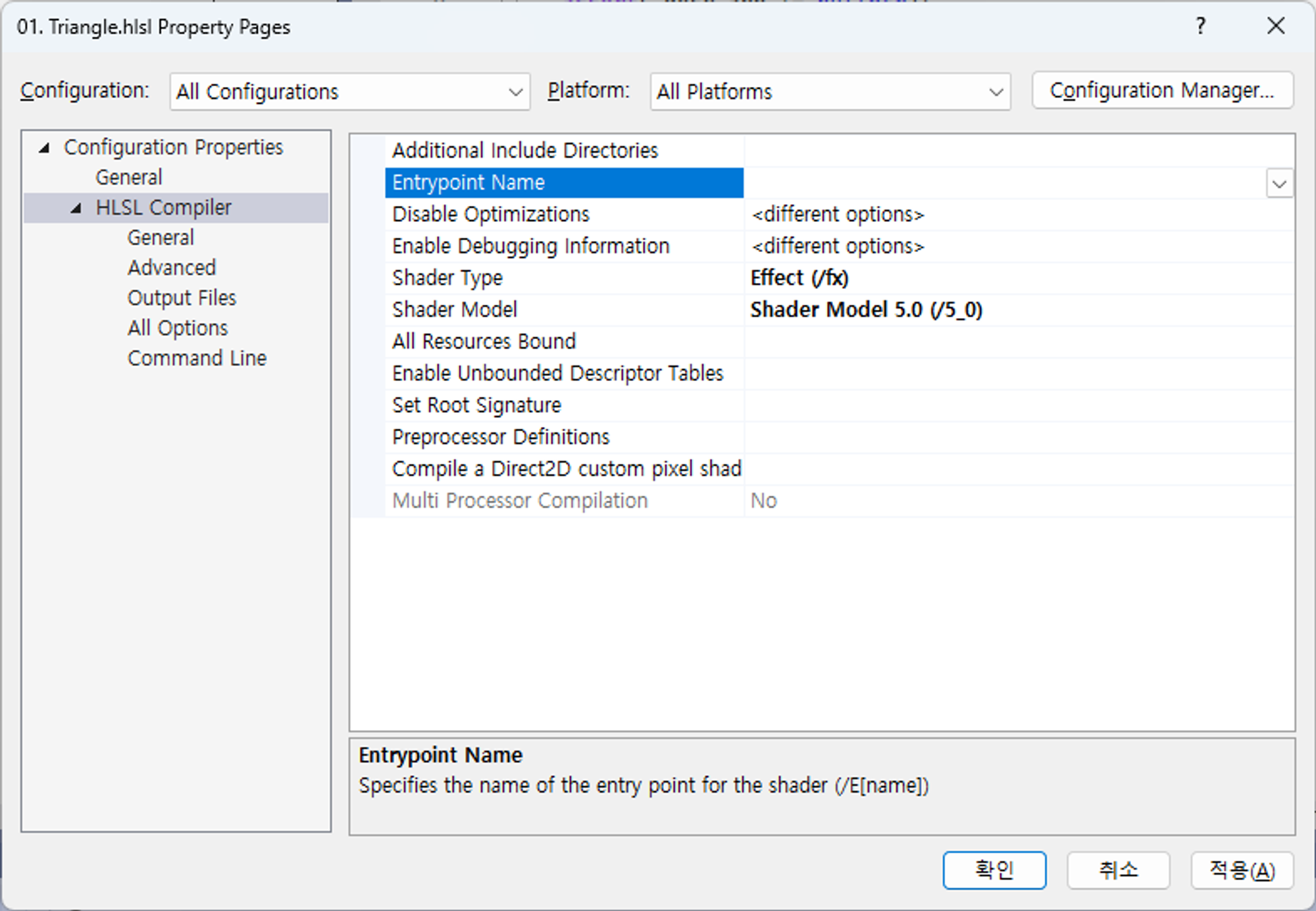
Task: Open the Configuration Manager dialog
Action: point(1162,90)
